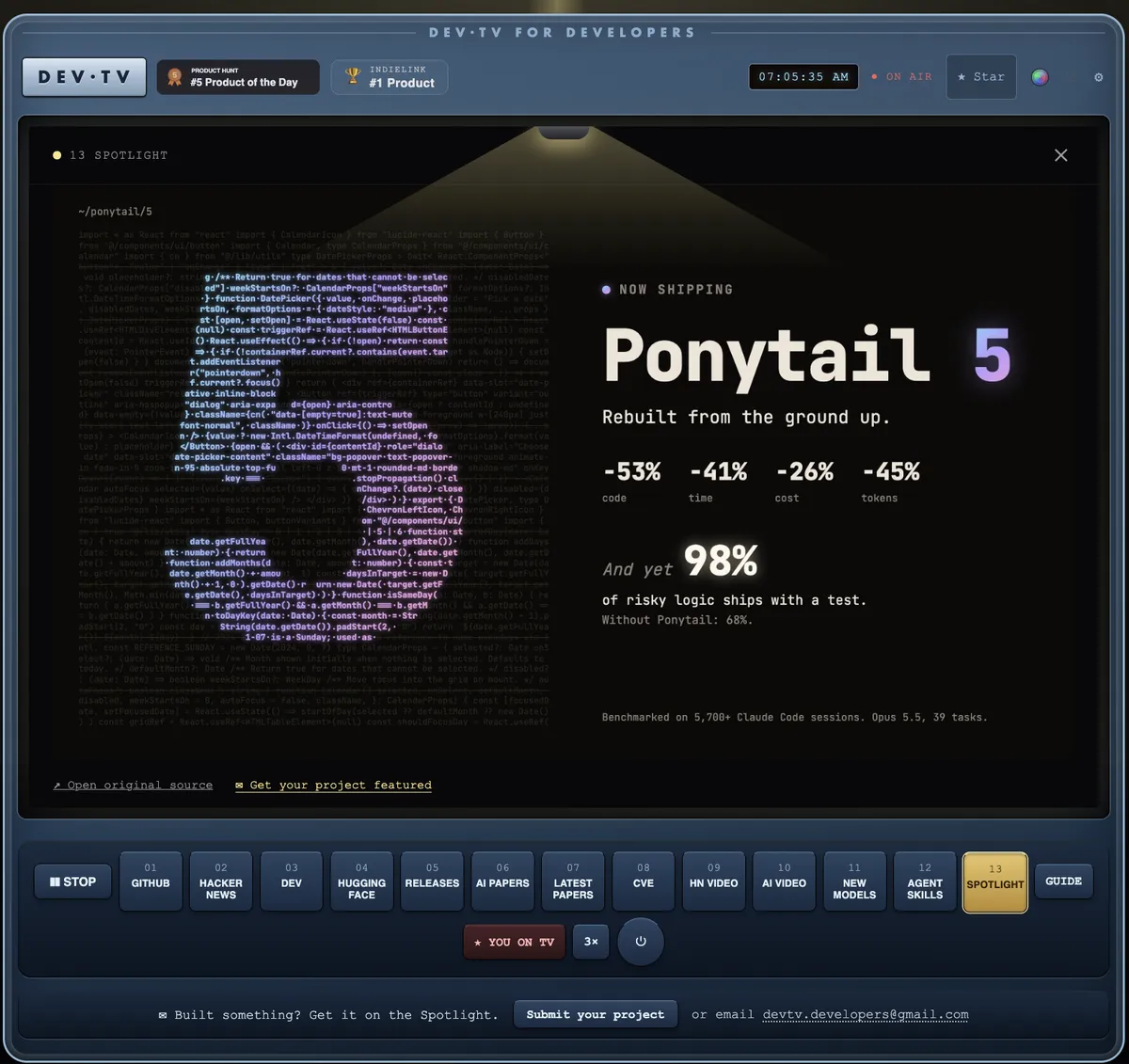Screen dimensions: 1129x1064
Task: Select channel 10 AI Video
Action: point(785,881)
